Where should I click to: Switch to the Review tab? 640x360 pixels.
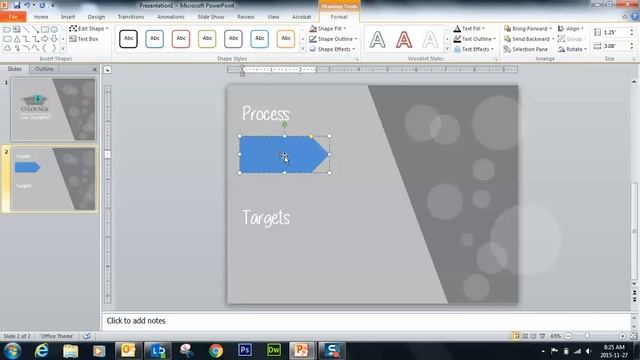click(x=246, y=17)
